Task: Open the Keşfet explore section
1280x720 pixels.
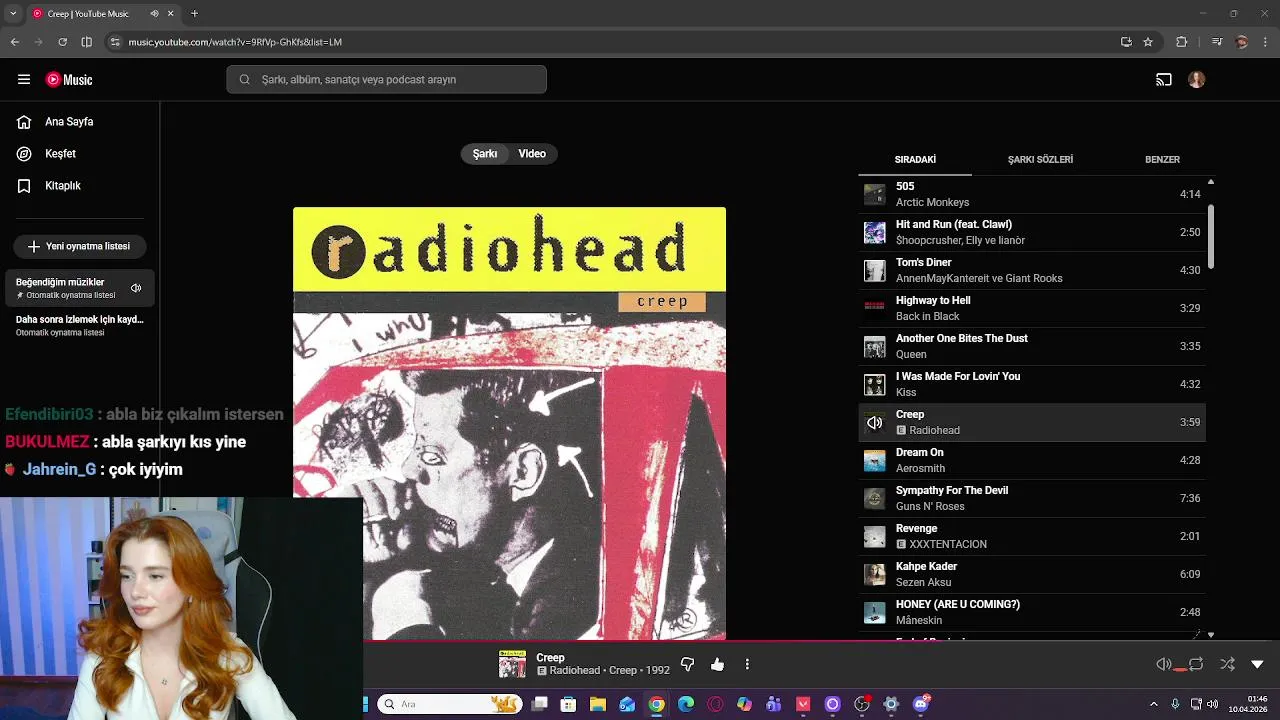Action: point(60,154)
